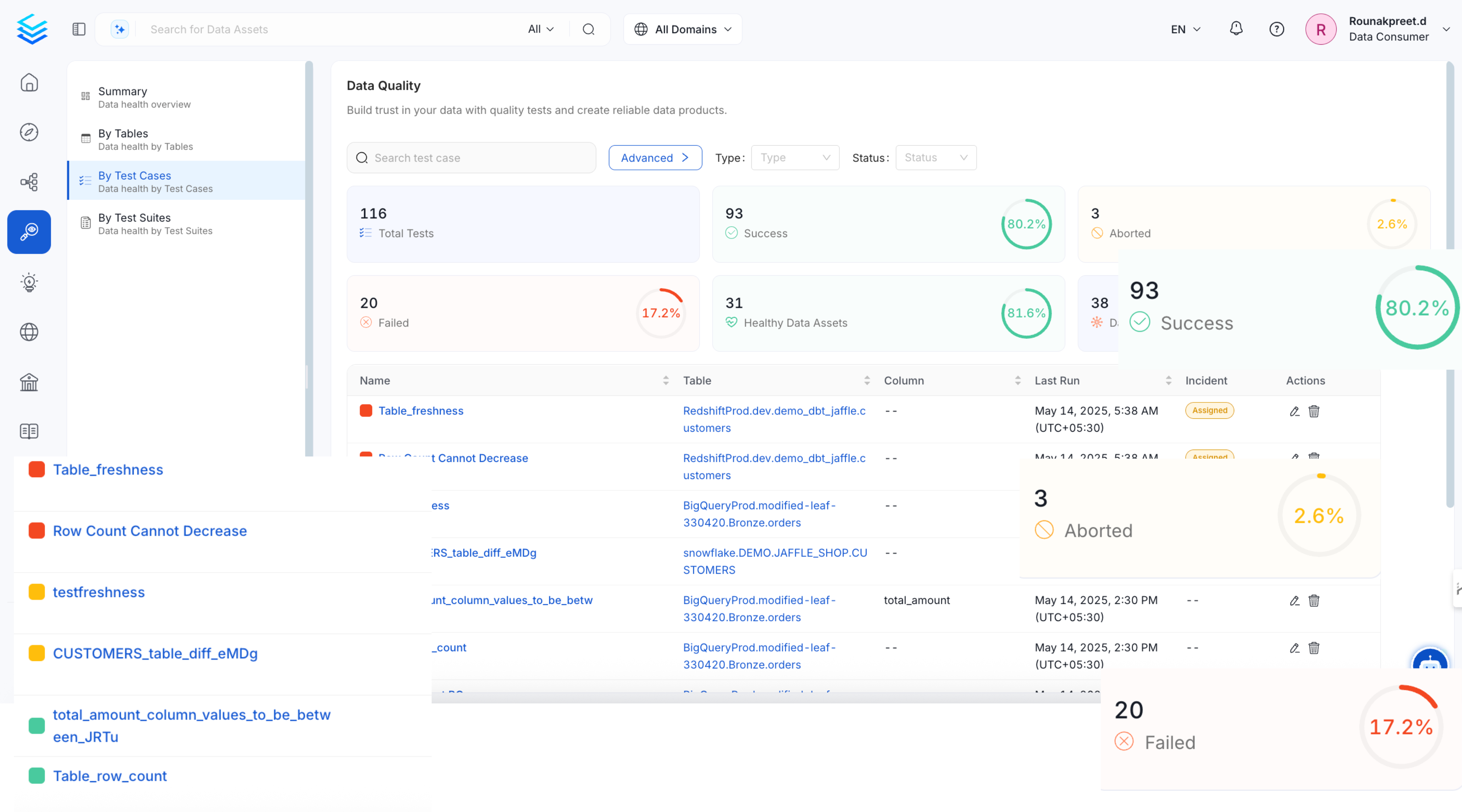Click the notification bell icon

(x=1236, y=29)
